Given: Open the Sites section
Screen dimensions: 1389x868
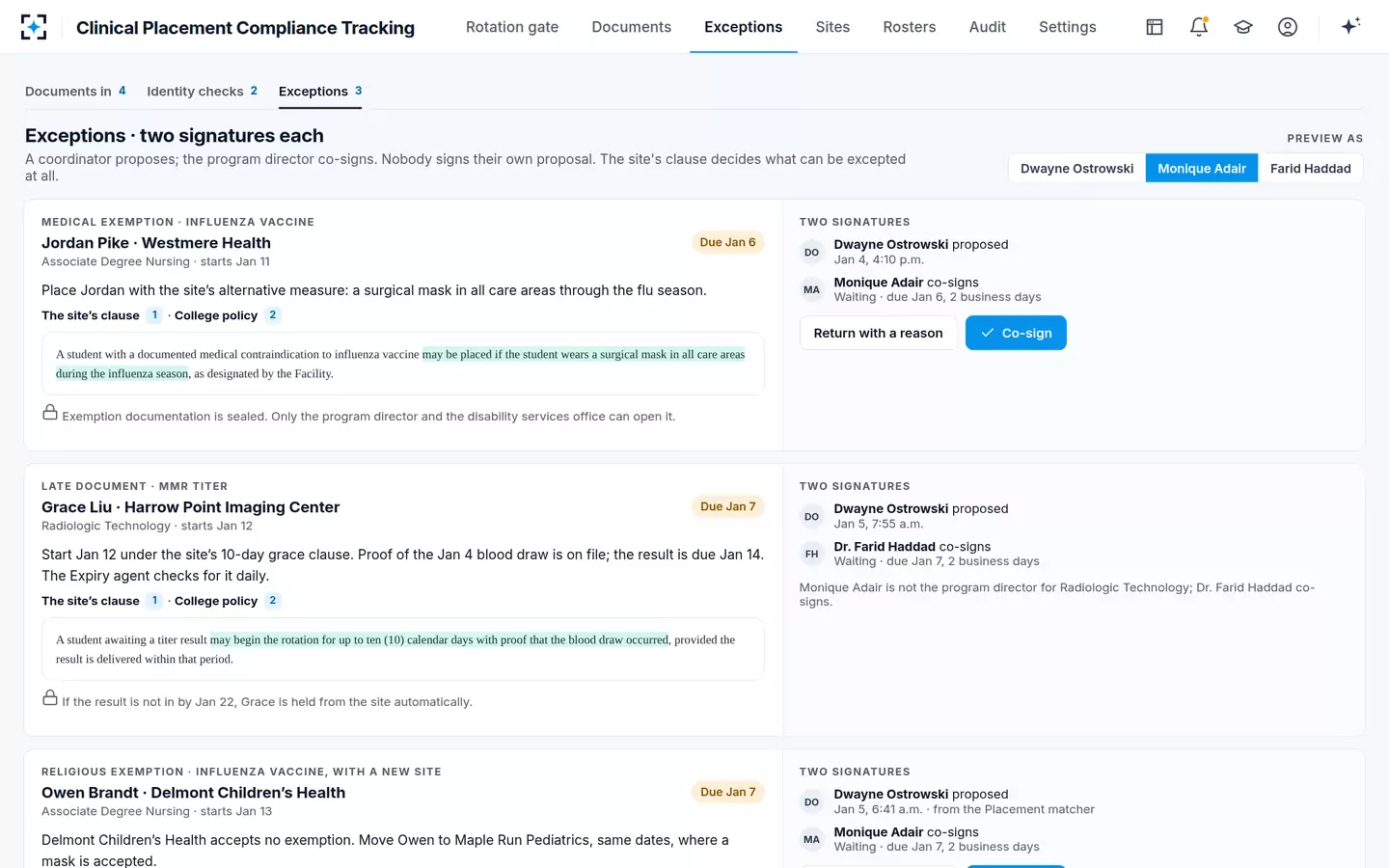Looking at the screenshot, I should click(x=832, y=27).
